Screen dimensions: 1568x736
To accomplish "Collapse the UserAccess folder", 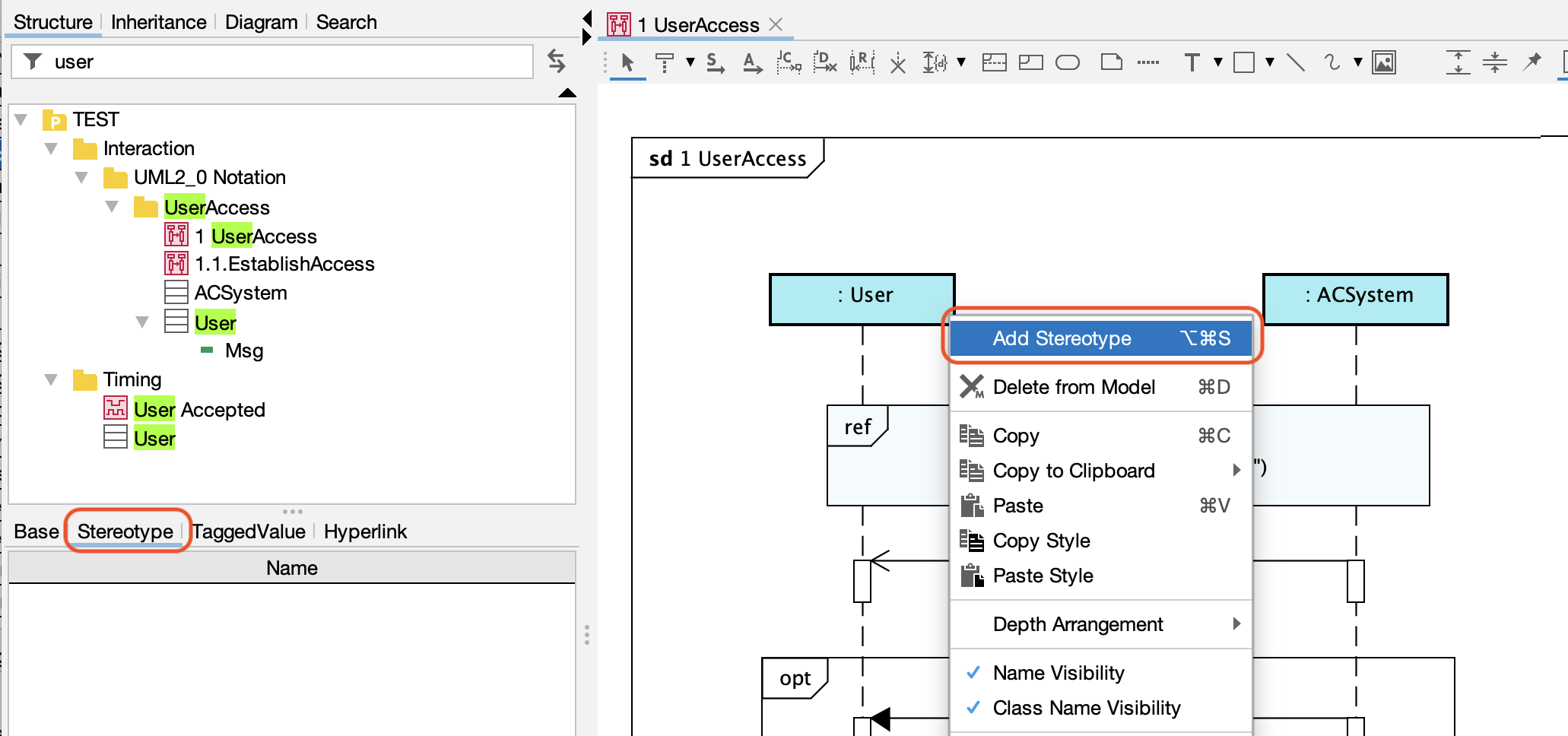I will pyautogui.click(x=112, y=207).
